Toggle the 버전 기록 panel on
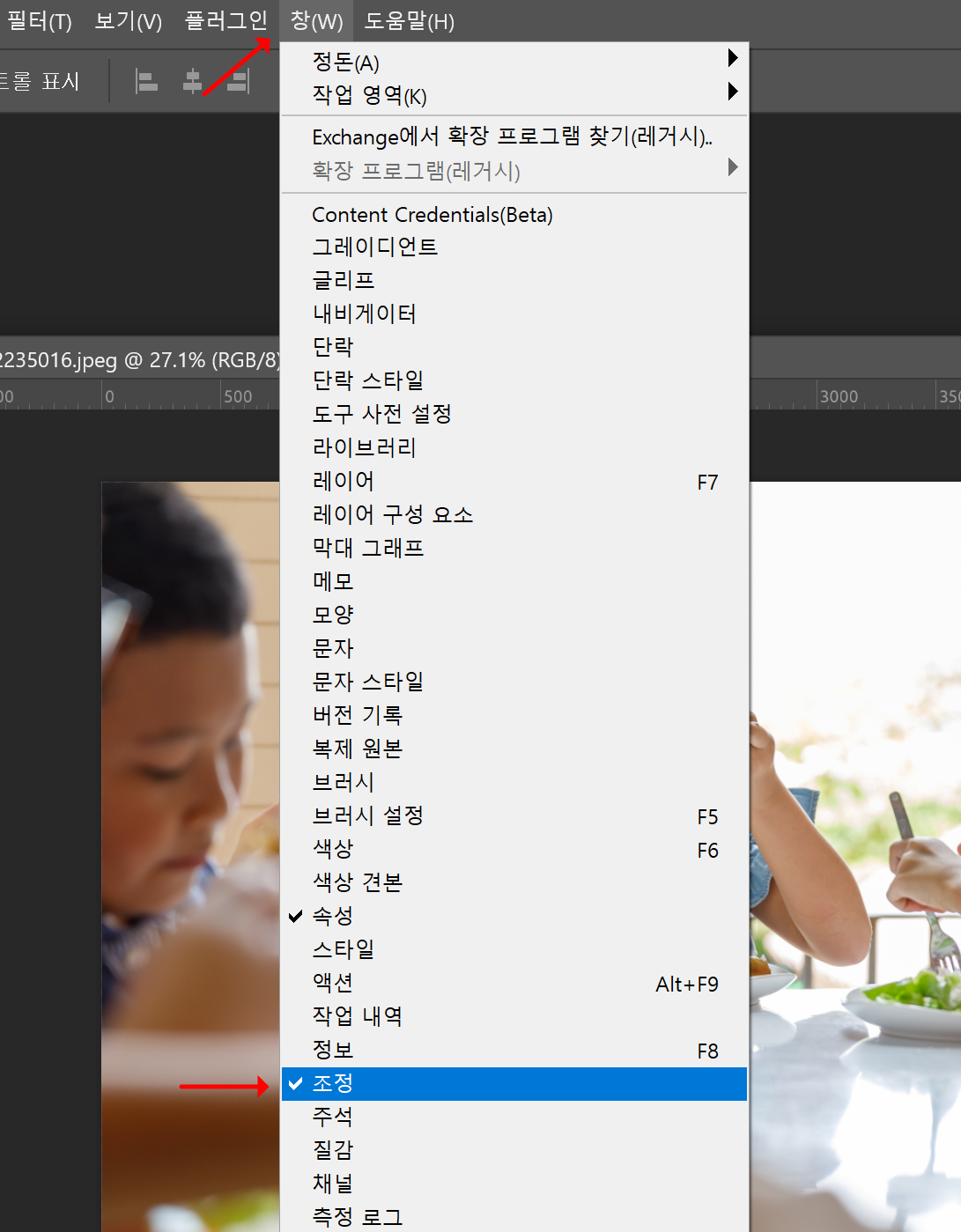 pos(357,715)
